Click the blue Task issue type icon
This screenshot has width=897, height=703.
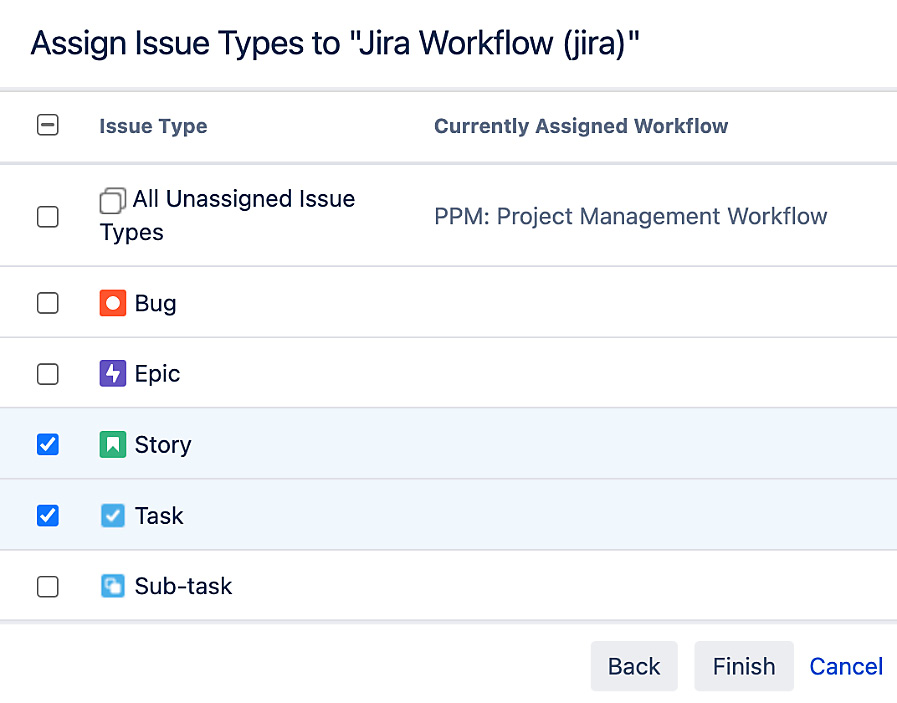pyautogui.click(x=112, y=515)
